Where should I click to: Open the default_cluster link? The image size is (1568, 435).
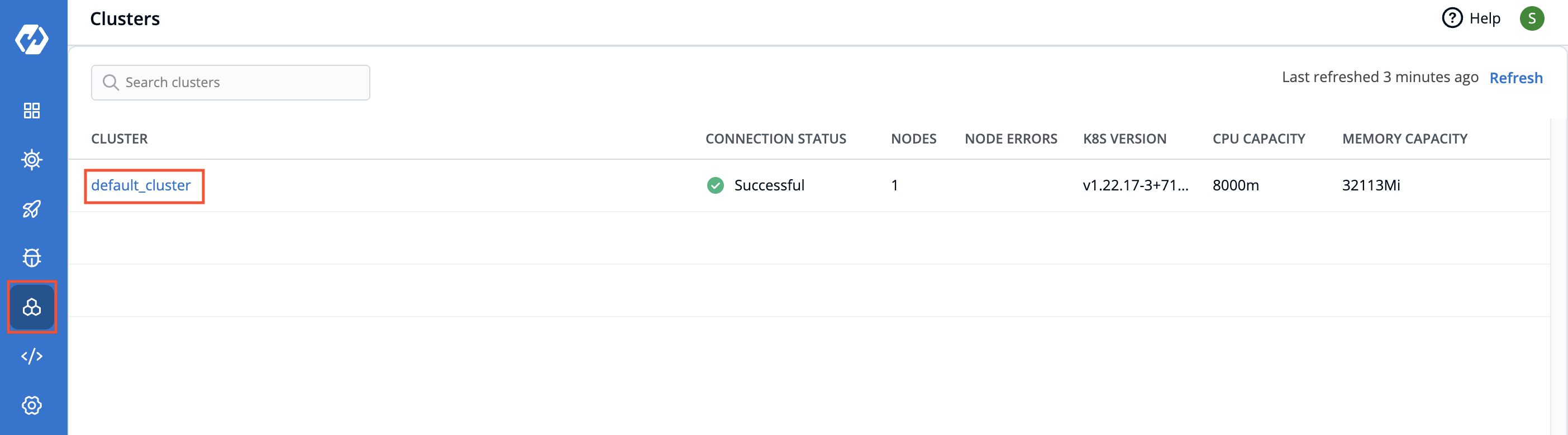click(141, 185)
